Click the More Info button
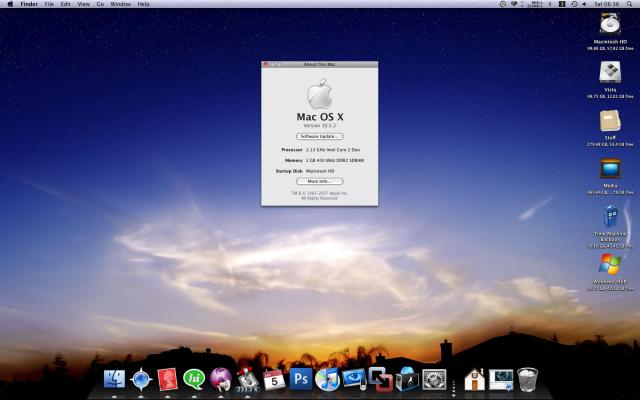640x400 pixels. pos(320,181)
